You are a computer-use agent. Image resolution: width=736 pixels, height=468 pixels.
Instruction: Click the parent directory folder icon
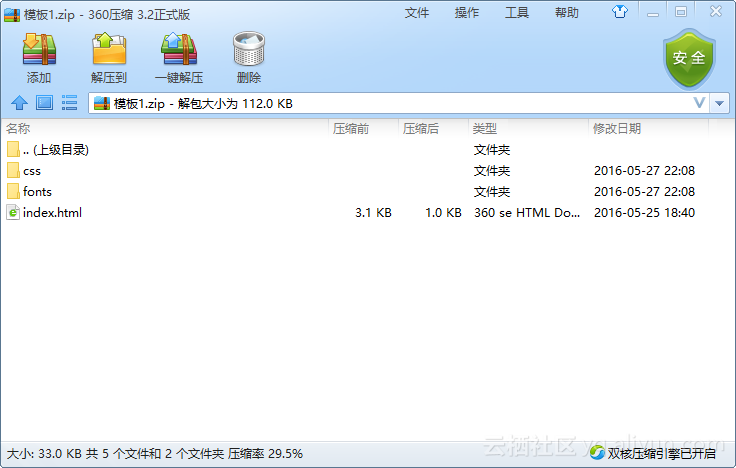(13, 150)
